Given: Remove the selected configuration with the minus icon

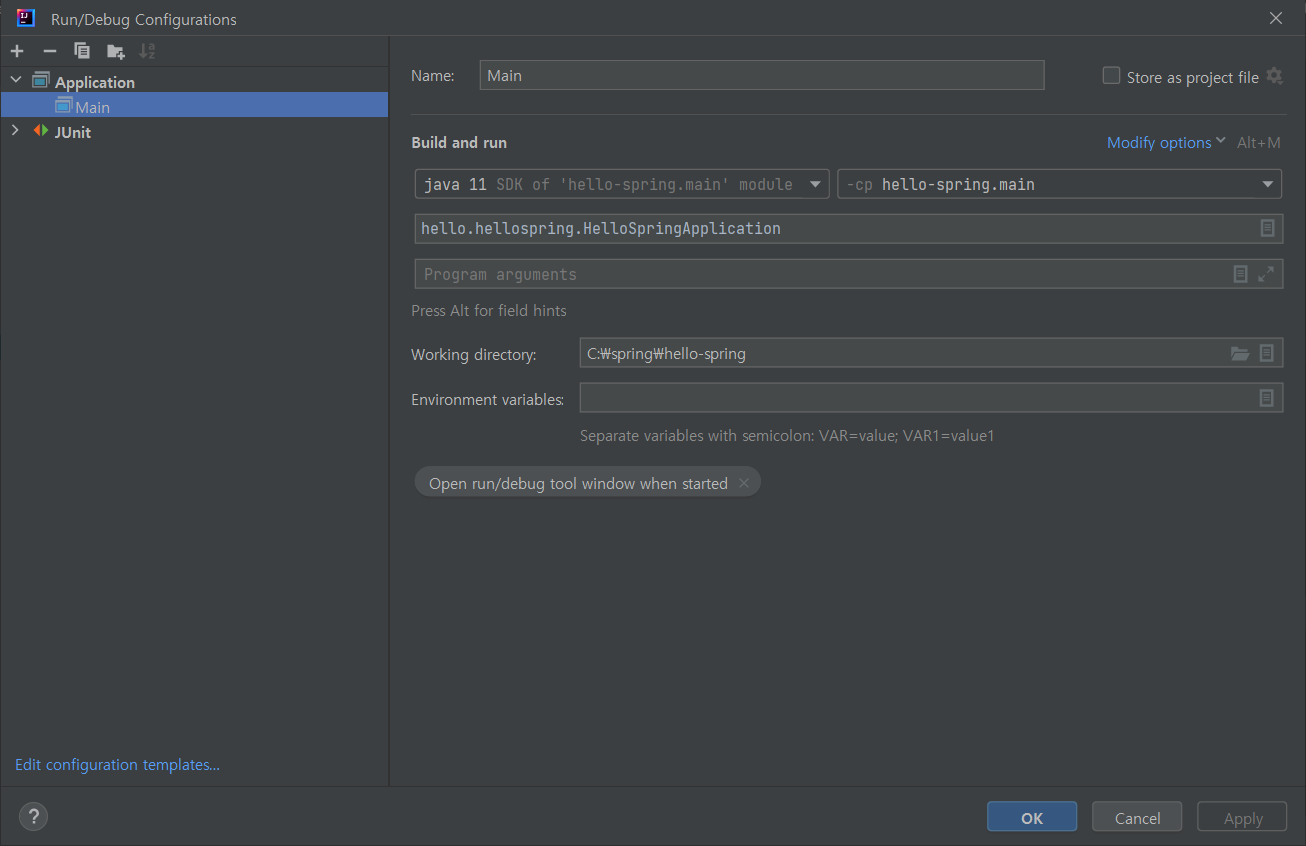Looking at the screenshot, I should [50, 51].
